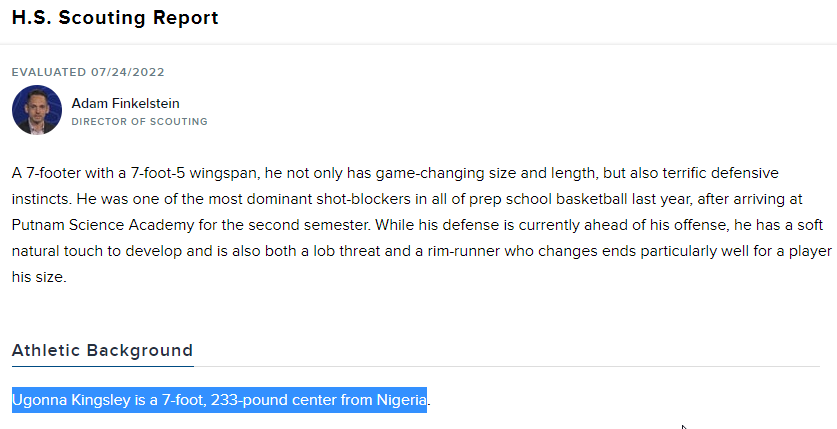The image size is (837, 429).
Task: Open the Adam Finkelstein author name link
Action: 125,103
